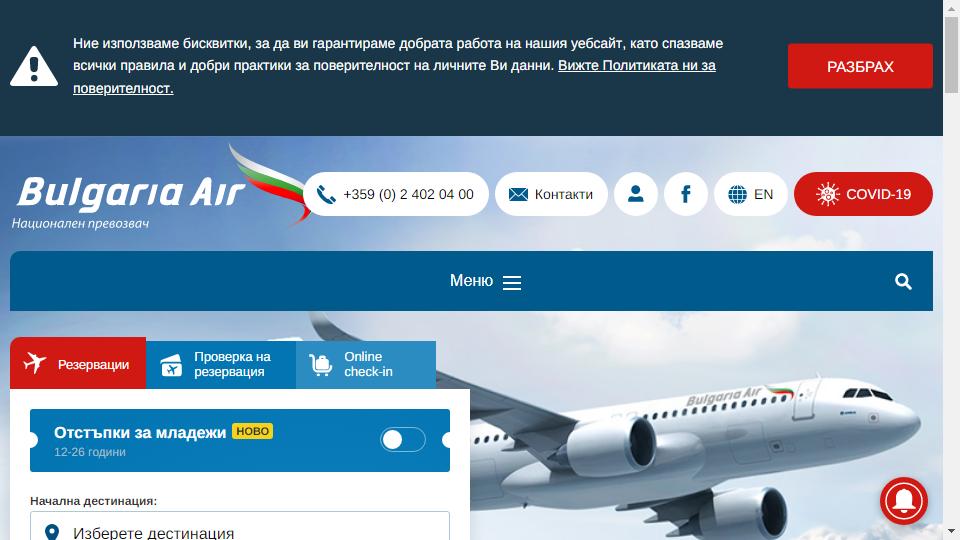960x540 pixels.
Task: Click the red notification bell icon
Action: (x=904, y=501)
